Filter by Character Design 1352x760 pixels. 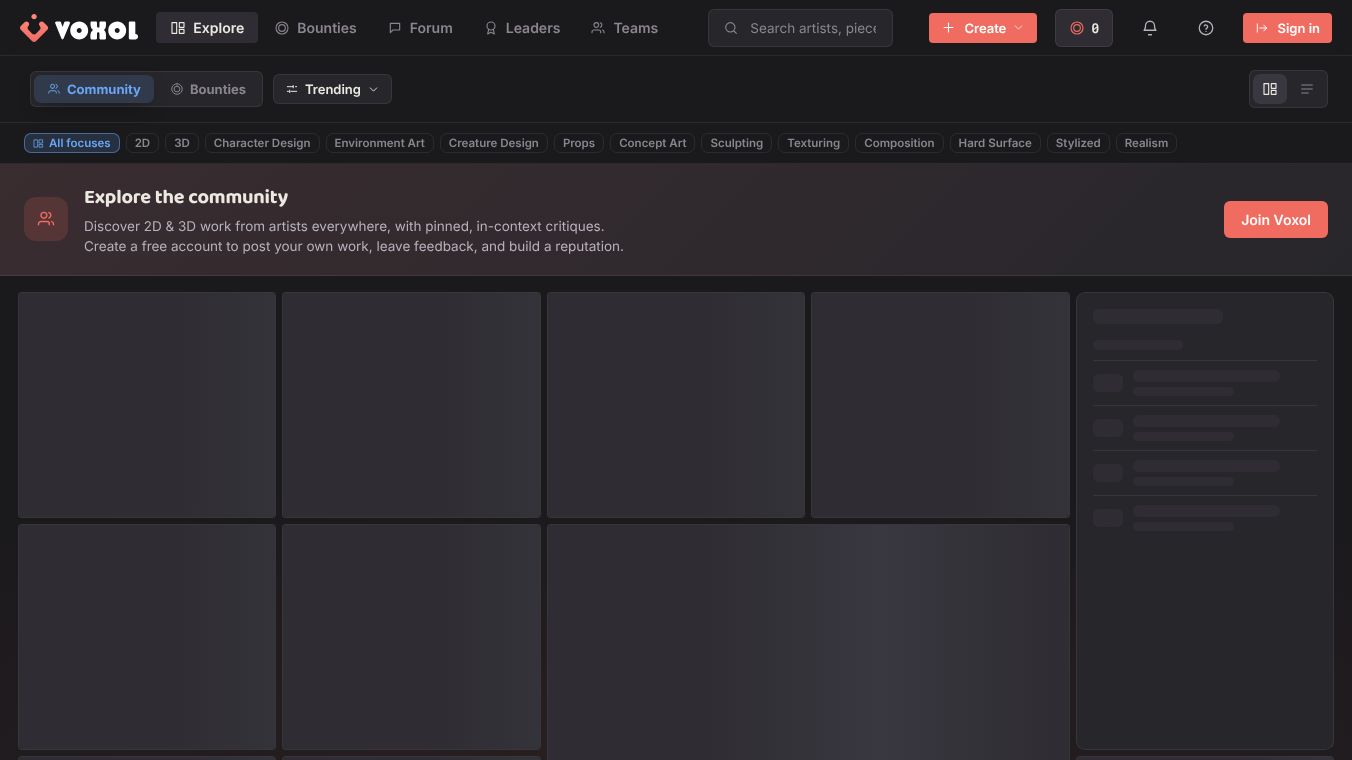[x=262, y=143]
